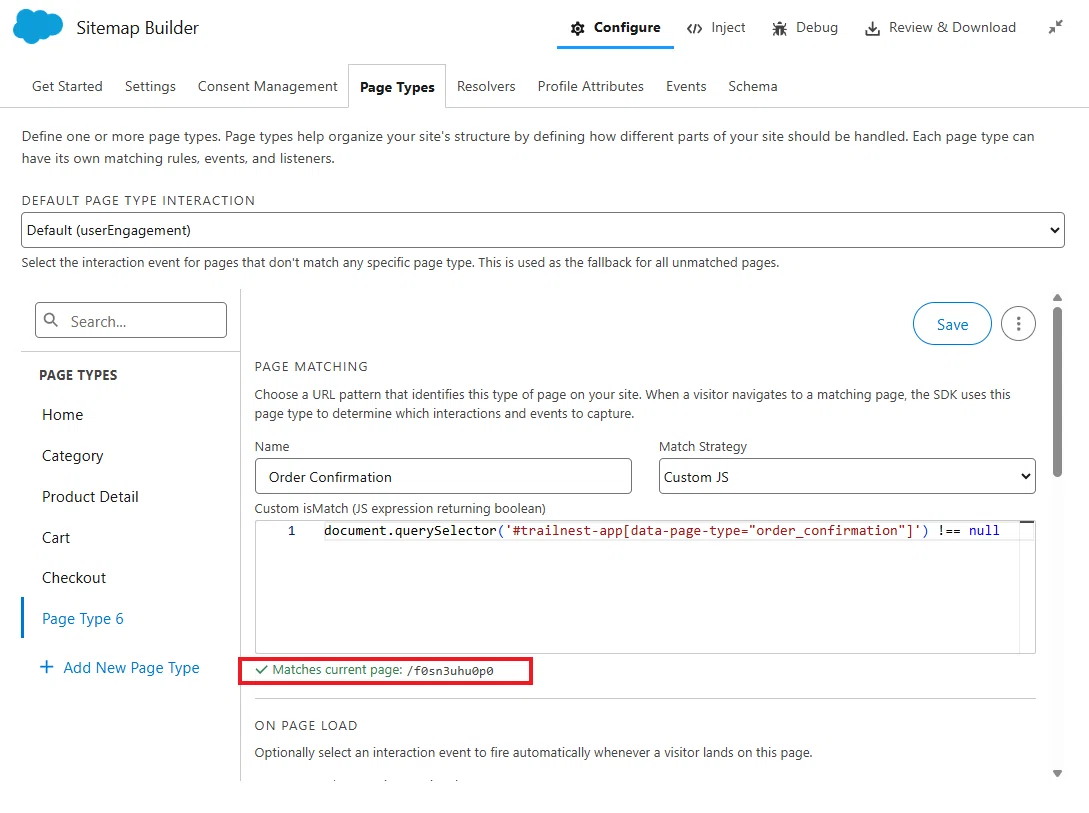Select the Category page type
The width and height of the screenshot is (1089, 813).
point(72,455)
